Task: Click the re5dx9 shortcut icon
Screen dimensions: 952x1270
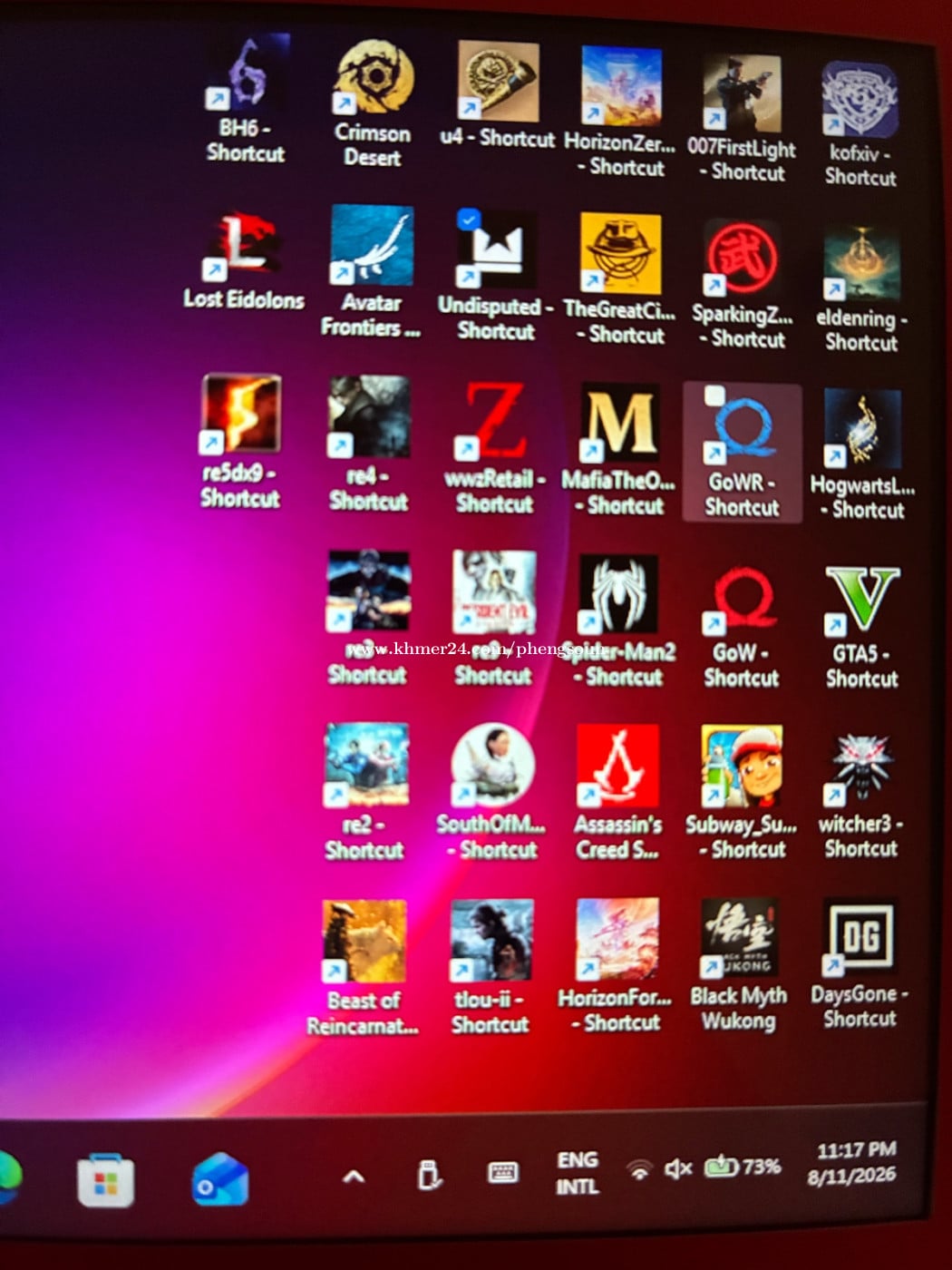Action: click(x=240, y=413)
